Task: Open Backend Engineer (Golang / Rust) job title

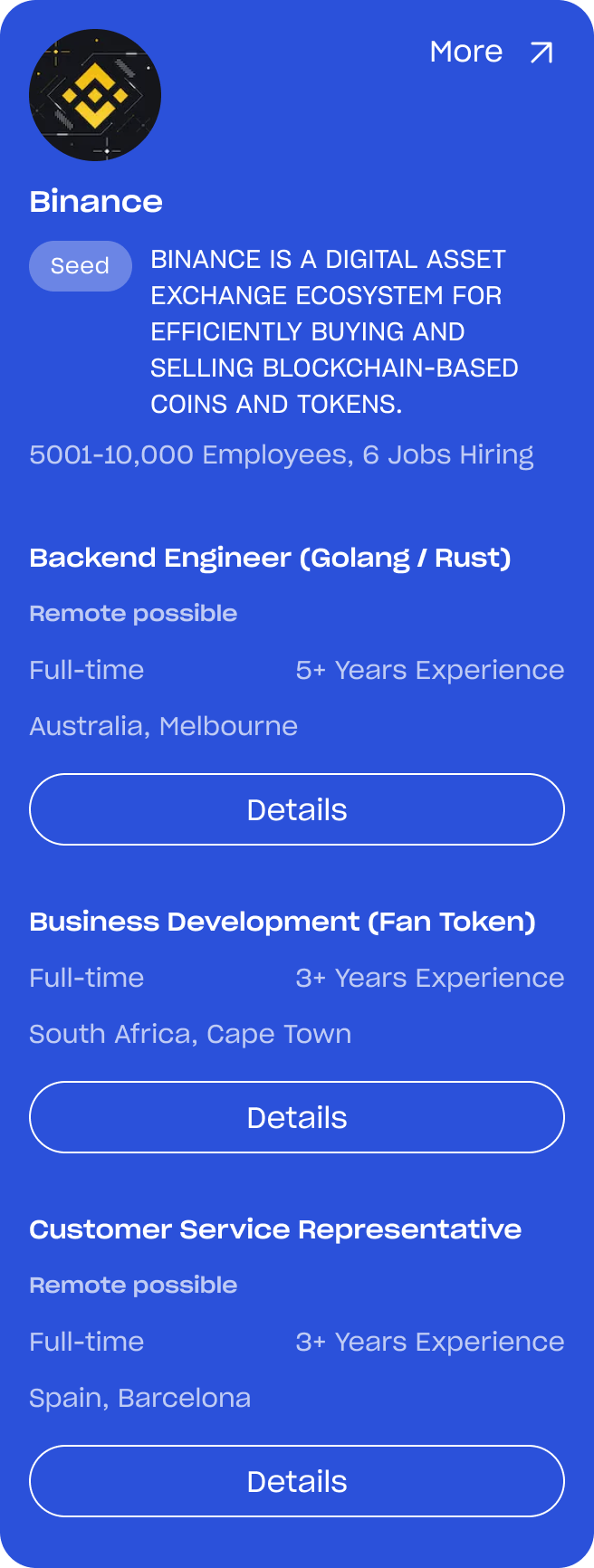Action: tap(270, 558)
